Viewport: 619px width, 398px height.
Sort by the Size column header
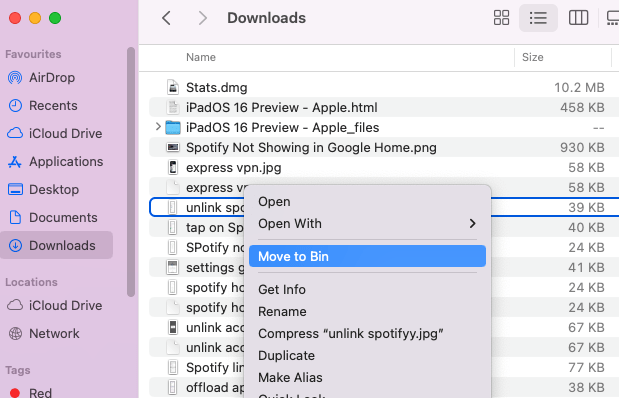click(x=533, y=58)
